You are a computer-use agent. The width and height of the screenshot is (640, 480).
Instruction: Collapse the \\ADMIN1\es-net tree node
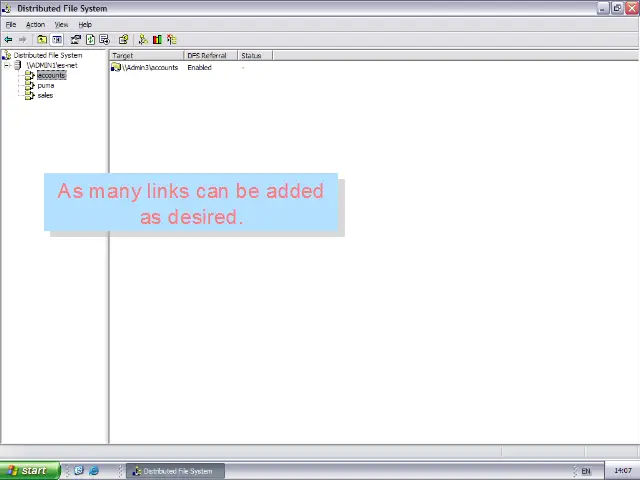7,65
